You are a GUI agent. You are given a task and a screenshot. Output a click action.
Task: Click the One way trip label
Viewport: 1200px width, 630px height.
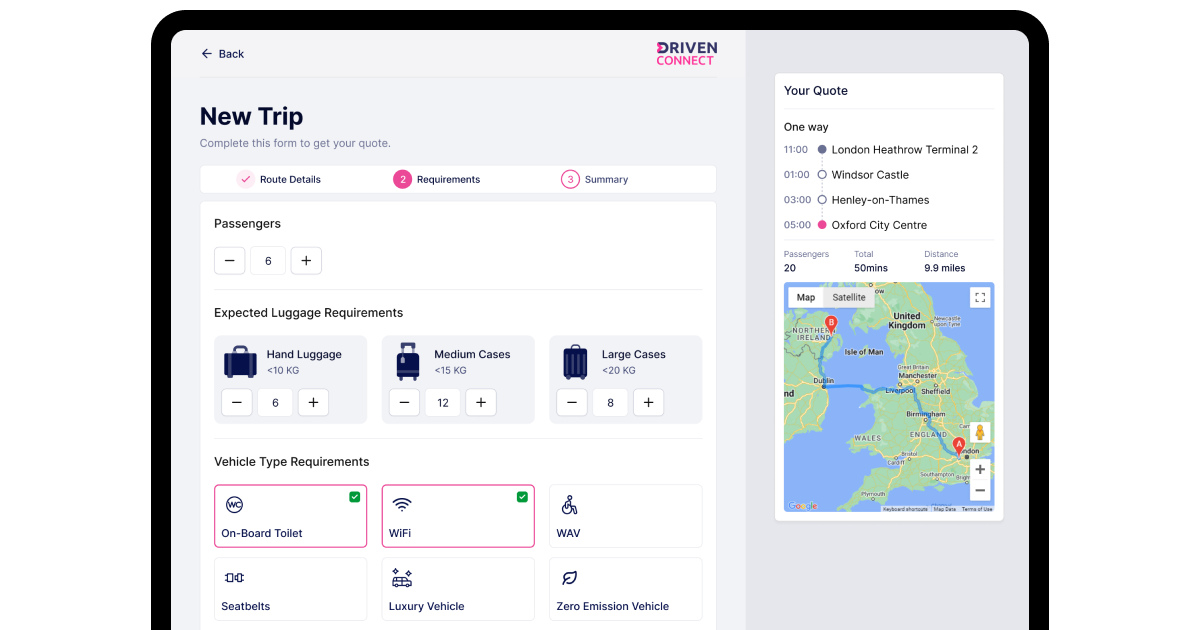(x=806, y=127)
